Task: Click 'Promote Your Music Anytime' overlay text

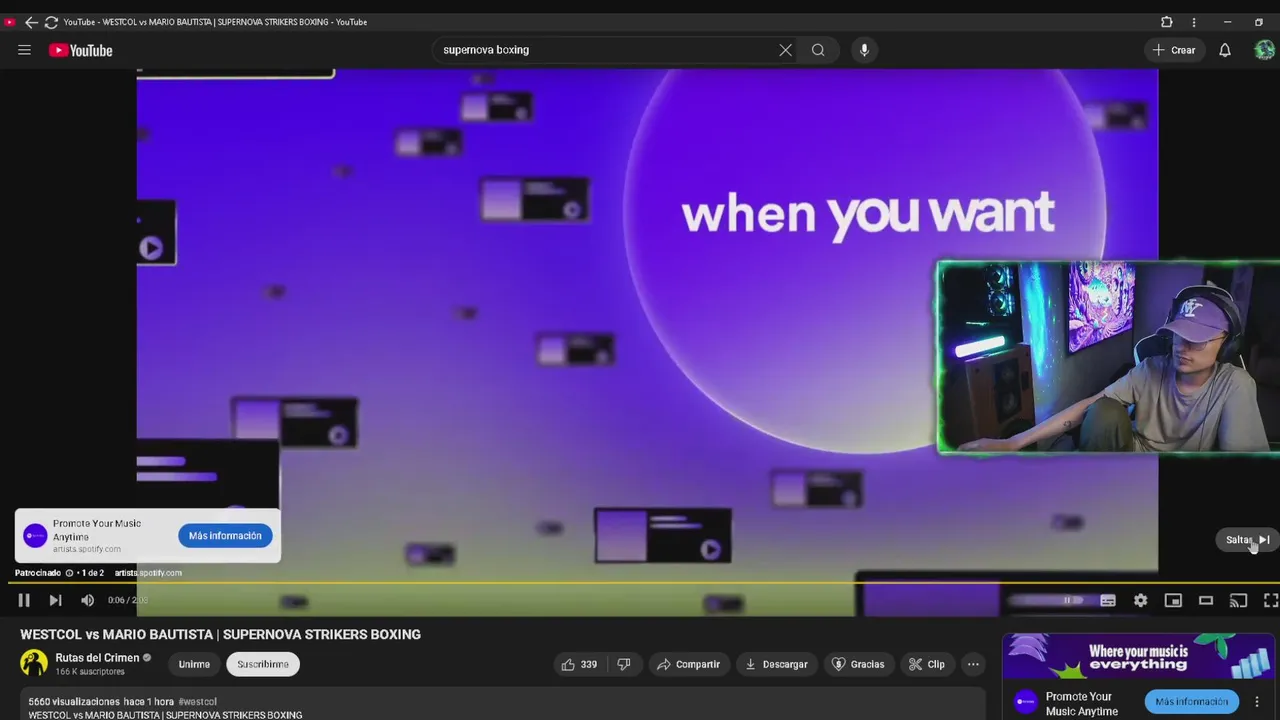Action: pos(97,530)
